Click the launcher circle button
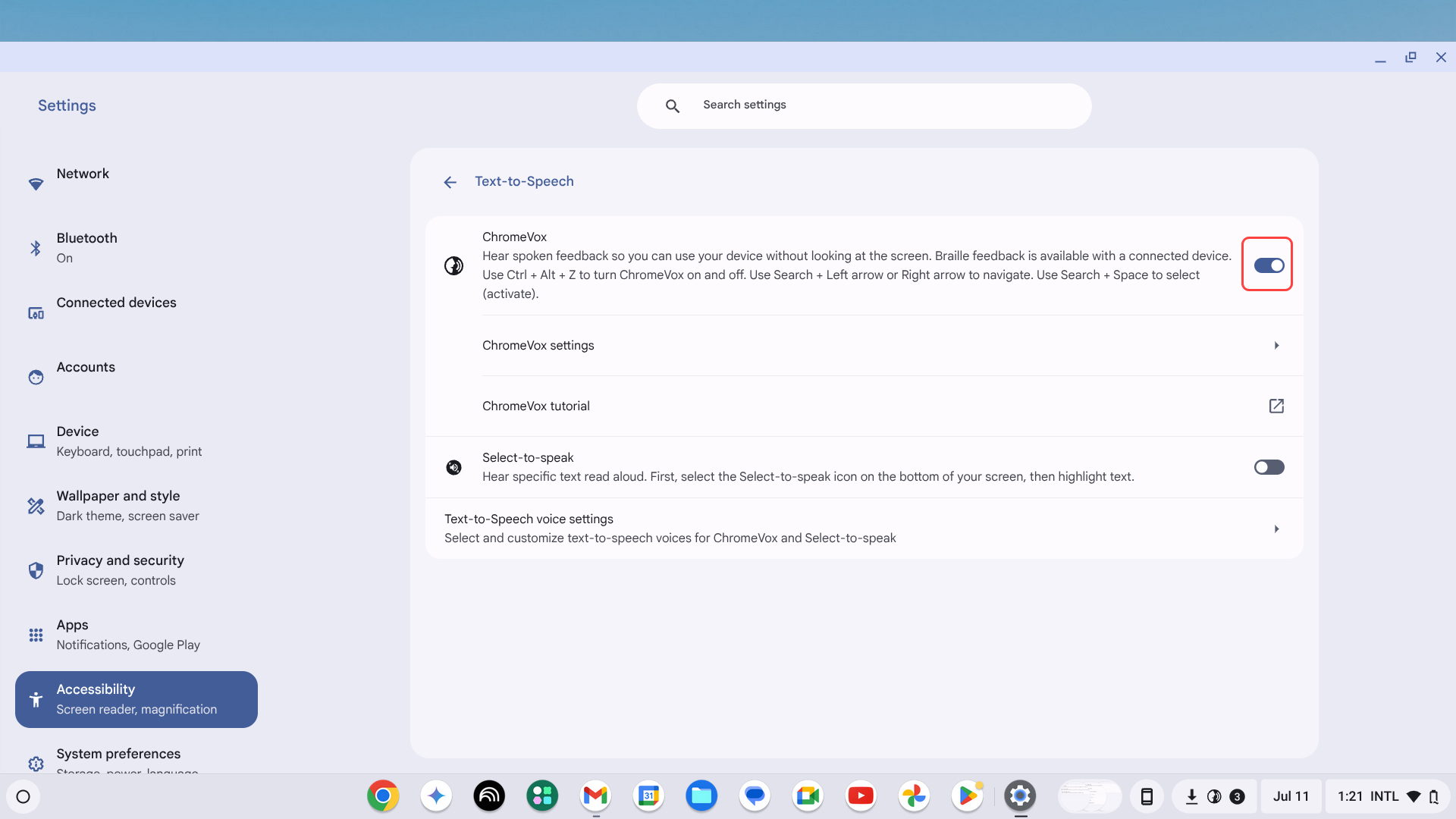The width and height of the screenshot is (1456, 819). [x=23, y=796]
